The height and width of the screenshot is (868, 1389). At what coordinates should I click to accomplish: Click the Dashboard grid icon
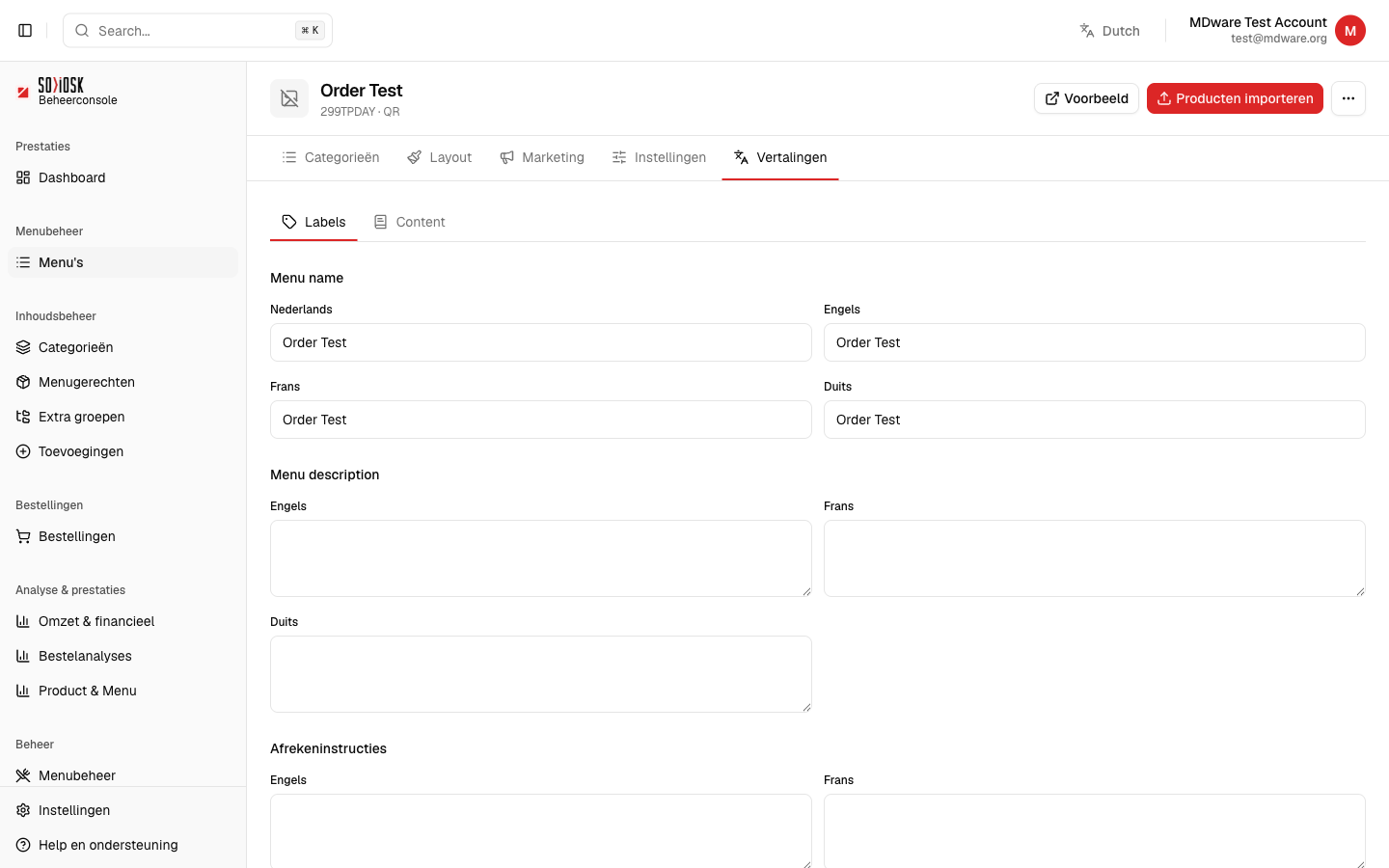(x=23, y=177)
